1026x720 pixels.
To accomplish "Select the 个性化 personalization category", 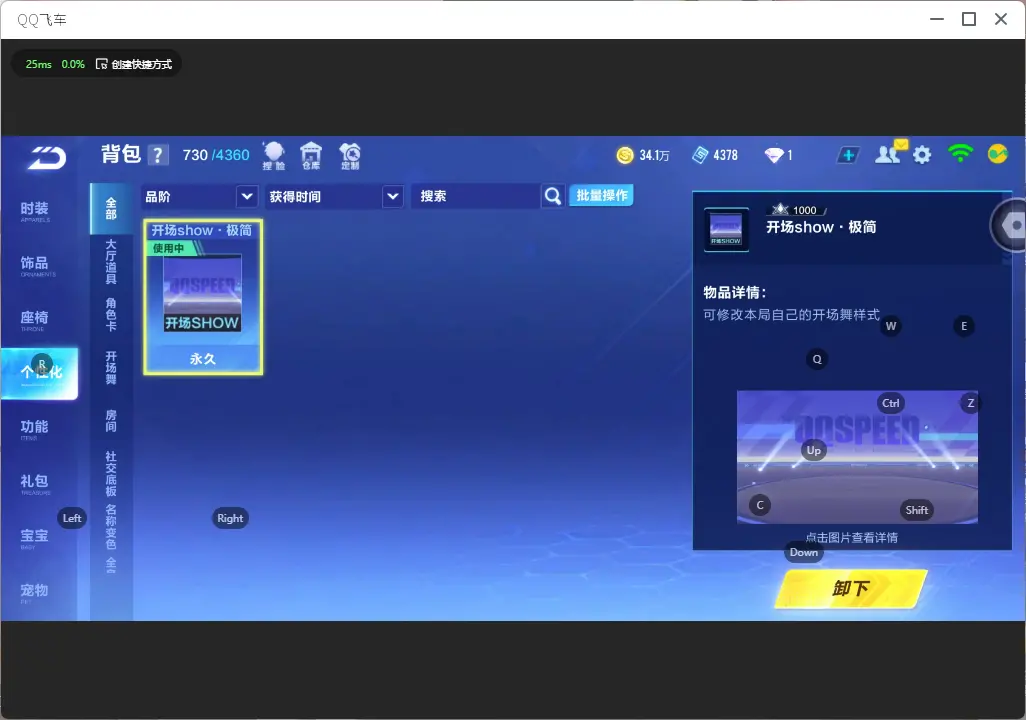I will (40, 373).
